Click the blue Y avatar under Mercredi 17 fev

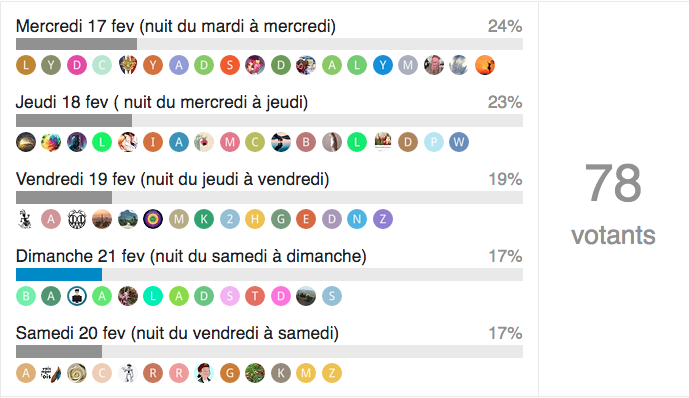tap(383, 65)
